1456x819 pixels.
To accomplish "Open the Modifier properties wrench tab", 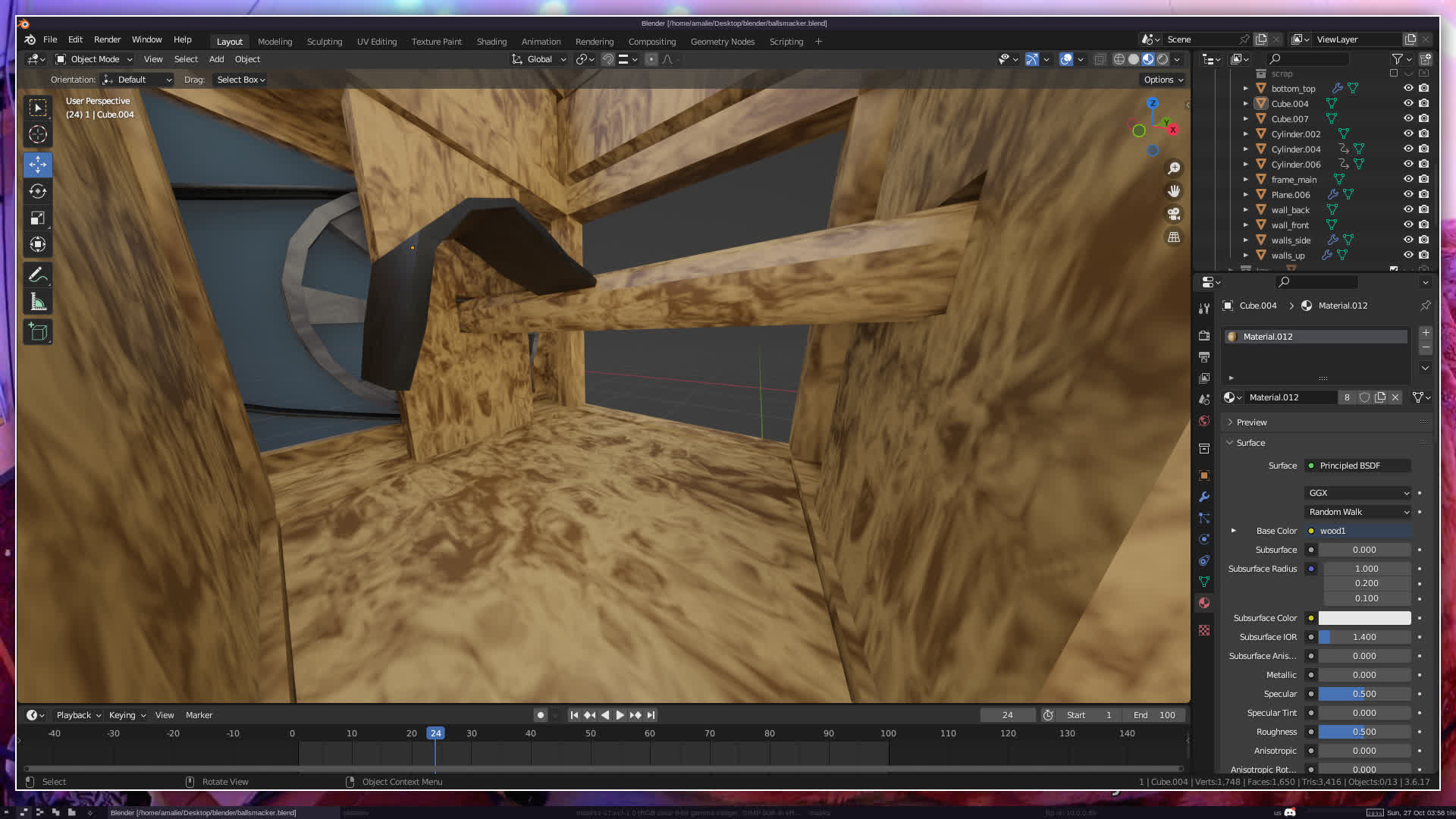I will 1204,497.
